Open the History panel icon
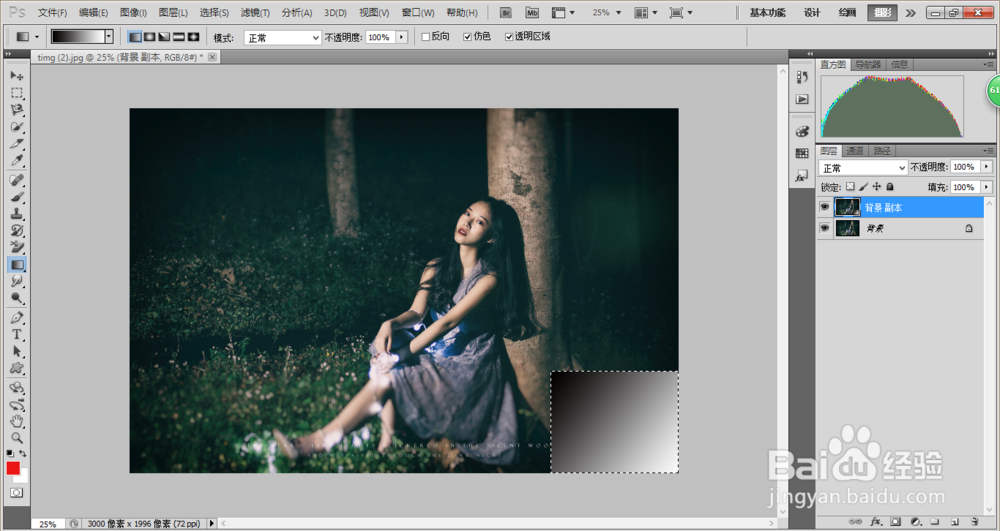This screenshot has height=531, width=1000. coord(802,77)
